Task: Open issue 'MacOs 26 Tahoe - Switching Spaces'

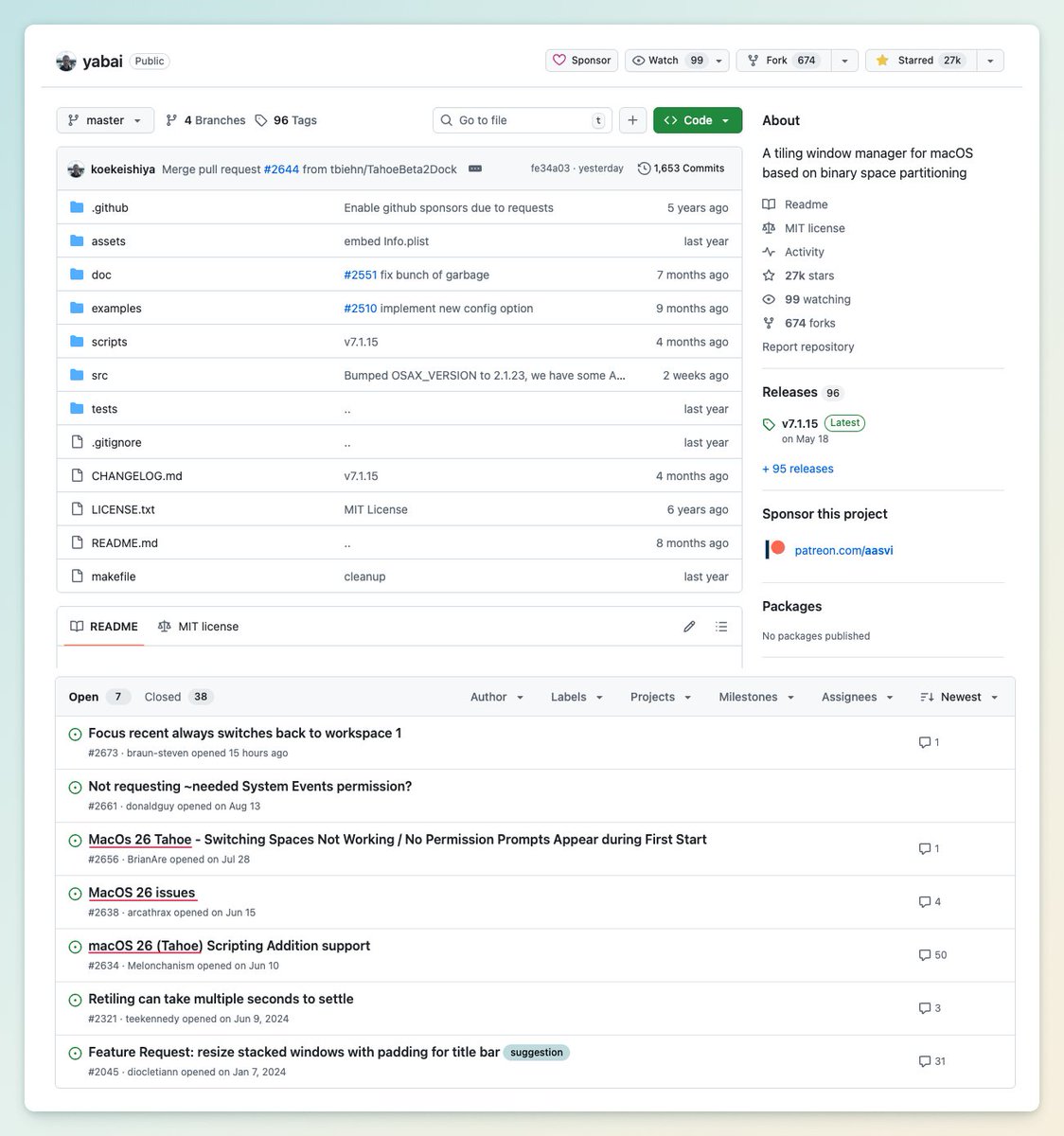Action: tap(398, 839)
